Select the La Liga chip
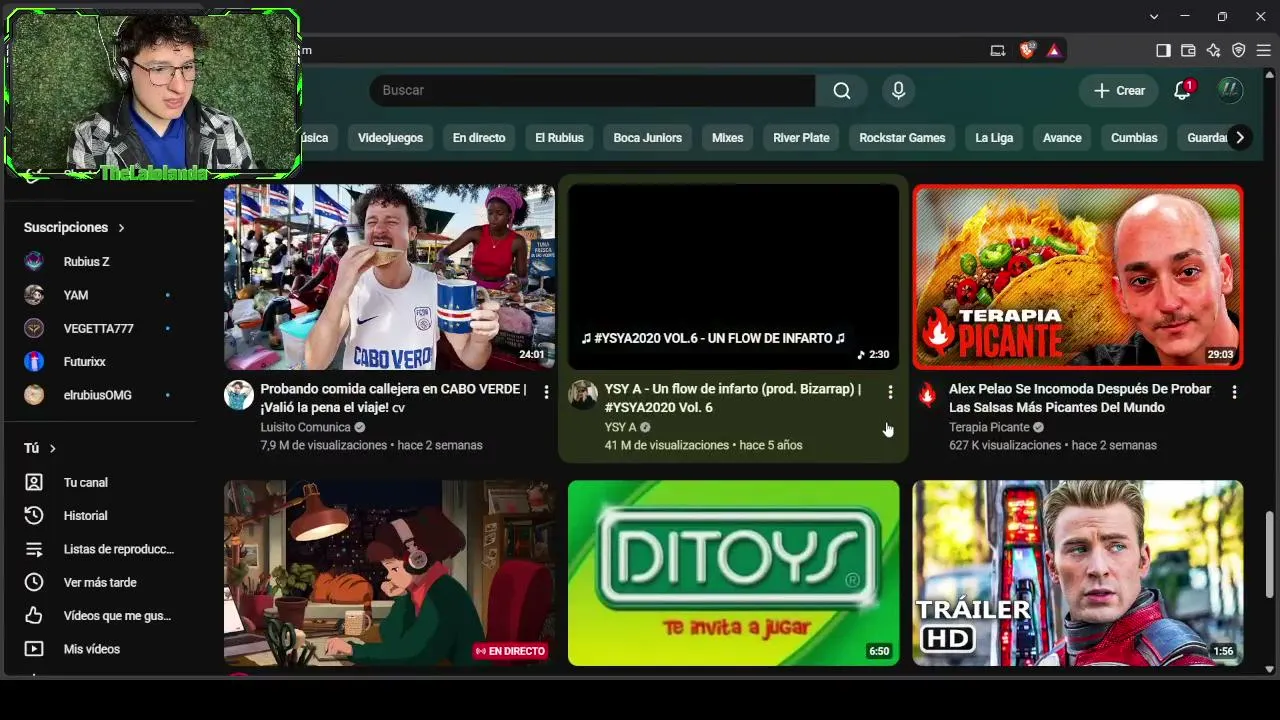This screenshot has height=720, width=1280. 994,138
